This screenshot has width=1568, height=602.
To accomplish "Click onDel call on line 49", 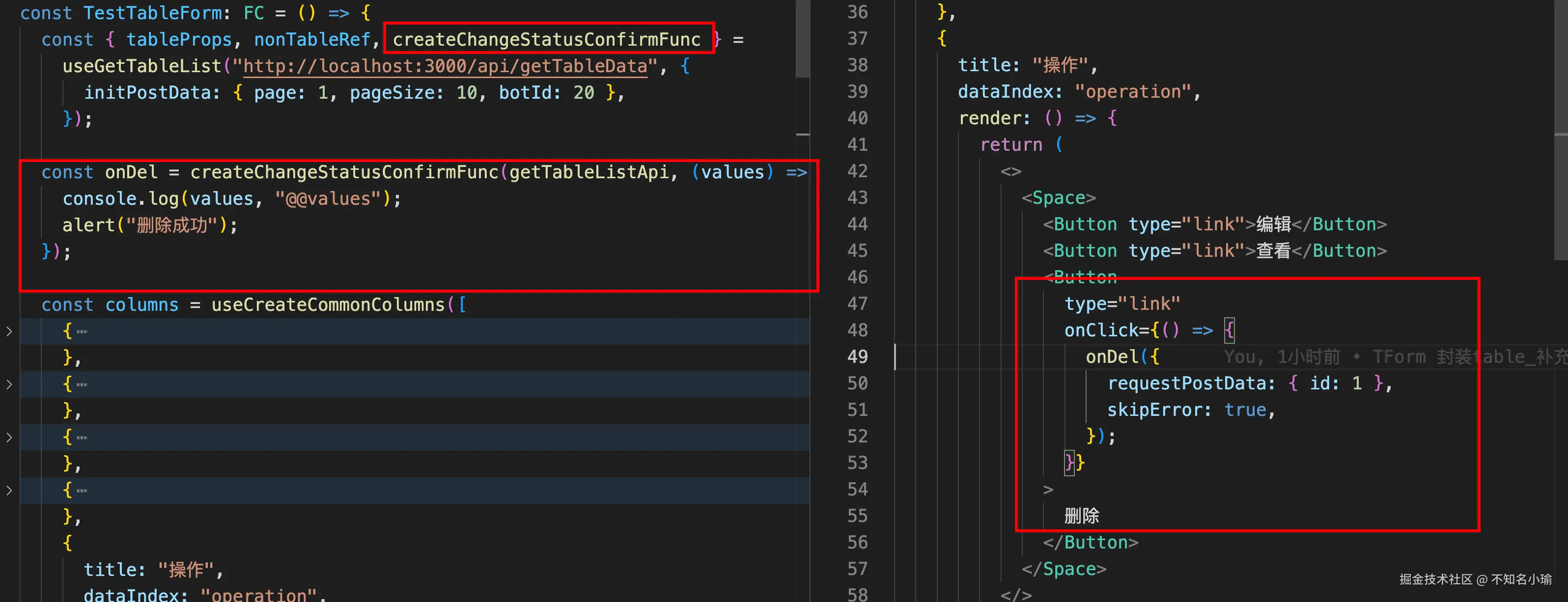I will [x=1112, y=356].
